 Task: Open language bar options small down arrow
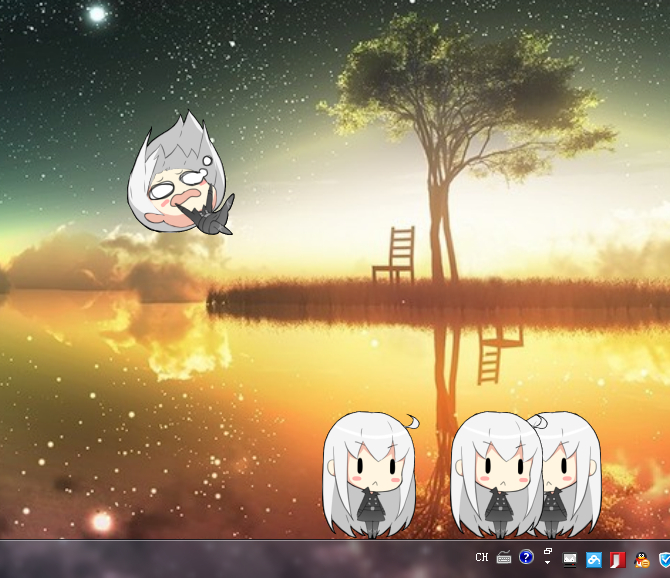click(547, 562)
